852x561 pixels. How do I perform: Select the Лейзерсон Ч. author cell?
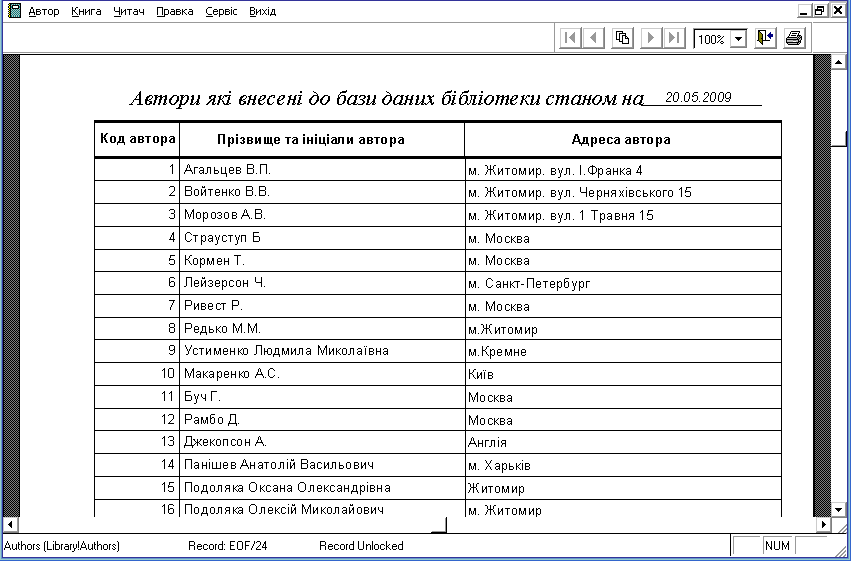[322, 283]
